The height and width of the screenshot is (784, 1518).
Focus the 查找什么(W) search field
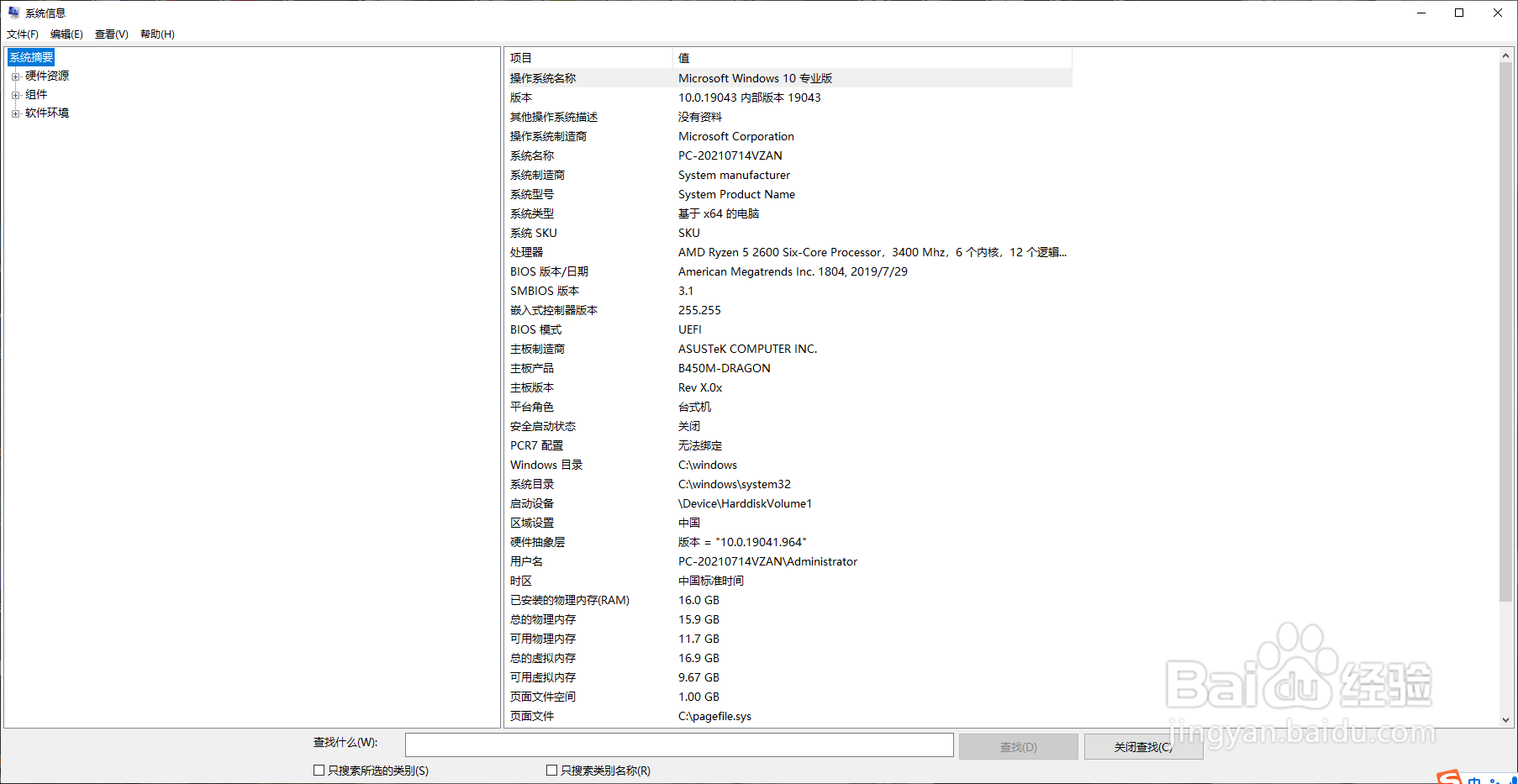(x=679, y=745)
